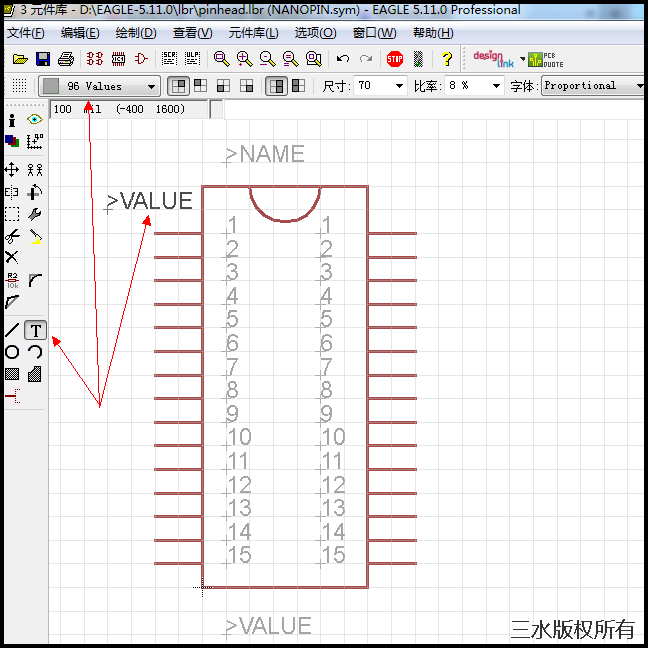Select the Delete X tool
The width and height of the screenshot is (648, 648).
12,257
